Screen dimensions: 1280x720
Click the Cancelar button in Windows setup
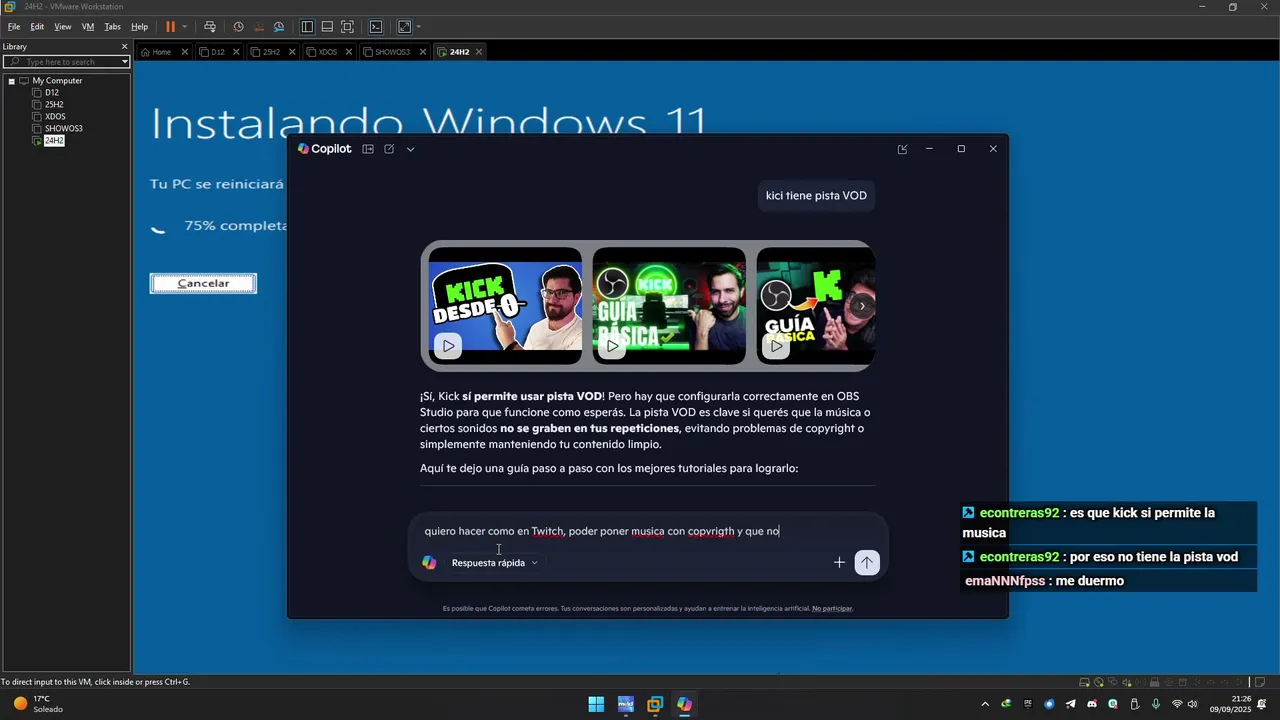203,283
